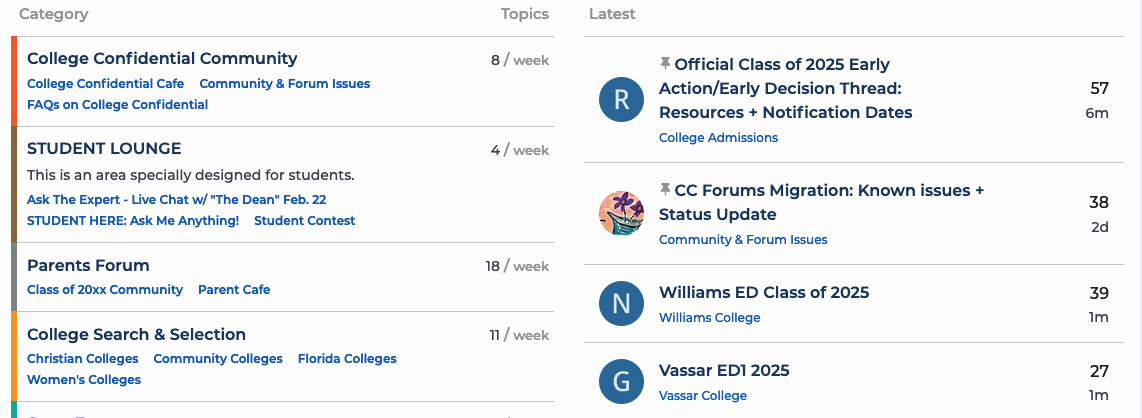Viewport: 1142px width, 418px height.
Task: Click the Williams College category tag
Action: click(709, 317)
